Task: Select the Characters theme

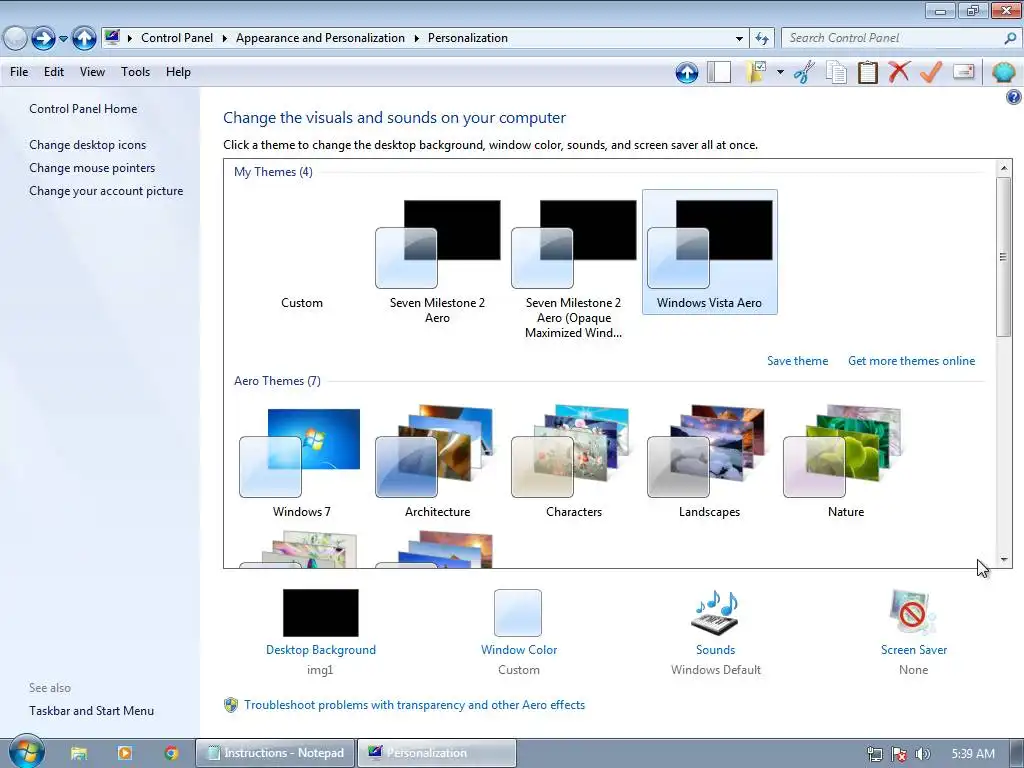Action: tap(573, 460)
